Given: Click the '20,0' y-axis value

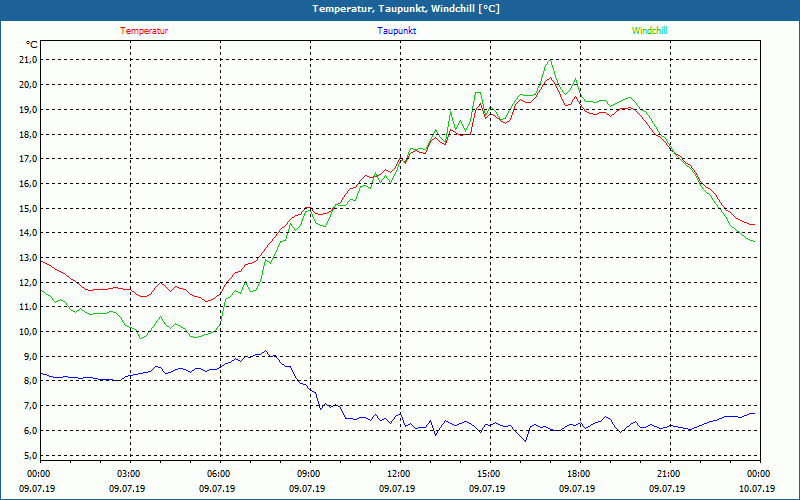Looking at the screenshot, I should [x=29, y=85].
